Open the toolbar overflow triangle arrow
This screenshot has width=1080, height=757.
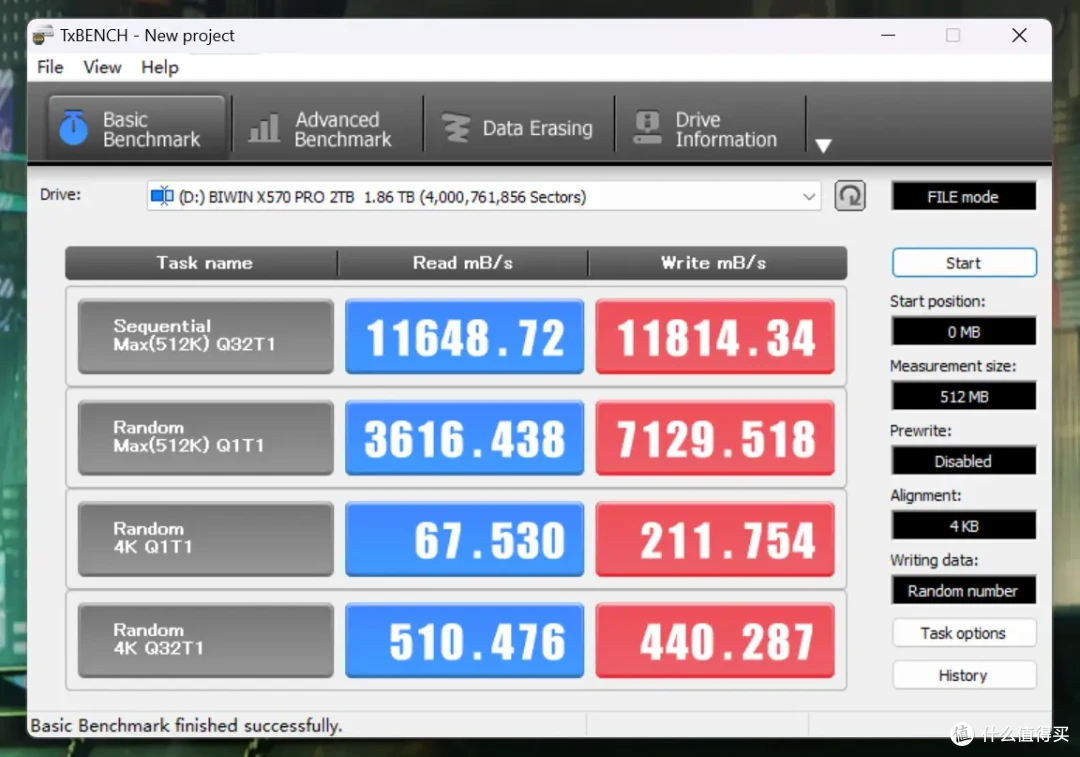tap(823, 145)
